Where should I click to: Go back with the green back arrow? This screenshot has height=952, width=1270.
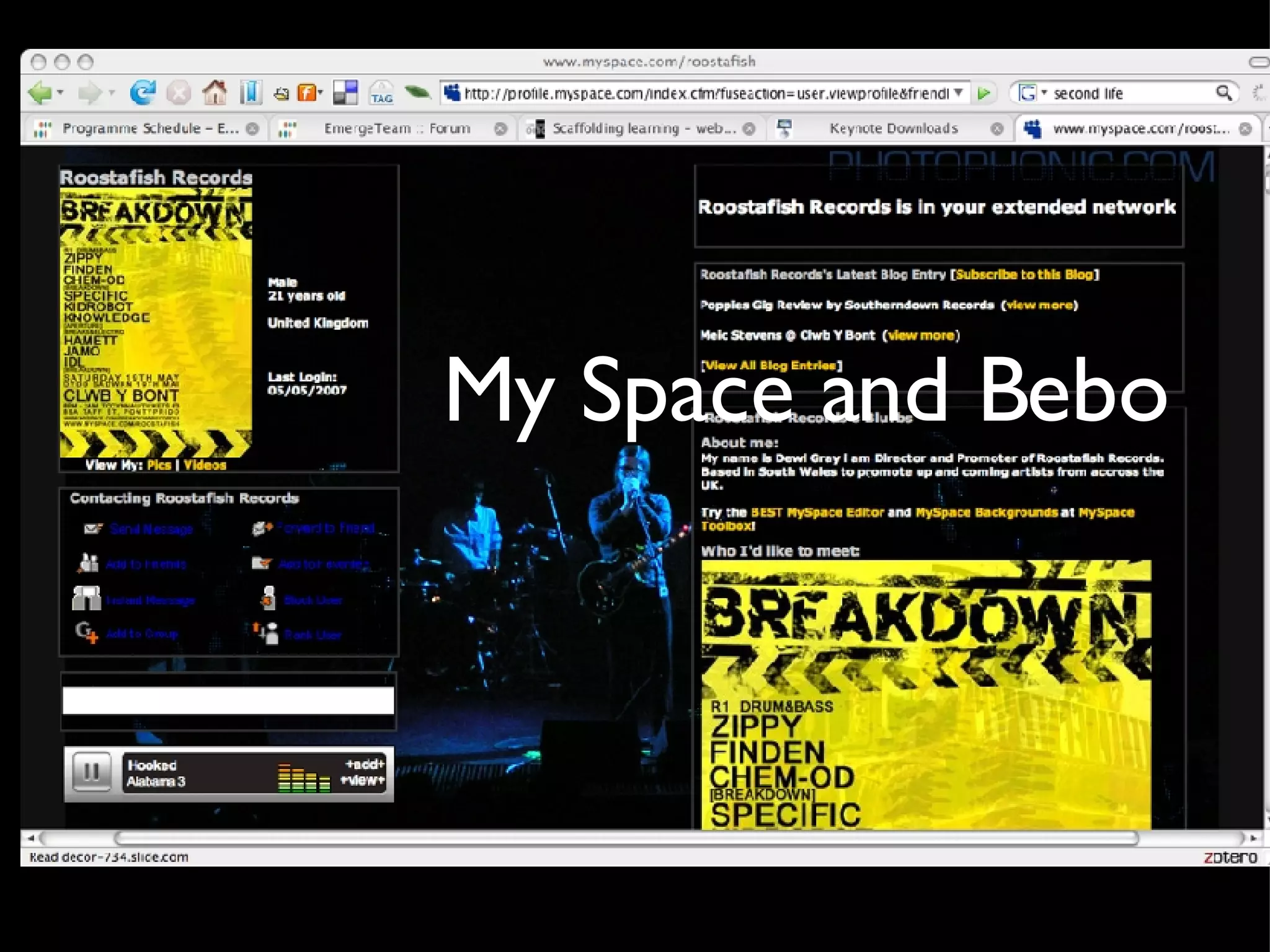[x=40, y=94]
